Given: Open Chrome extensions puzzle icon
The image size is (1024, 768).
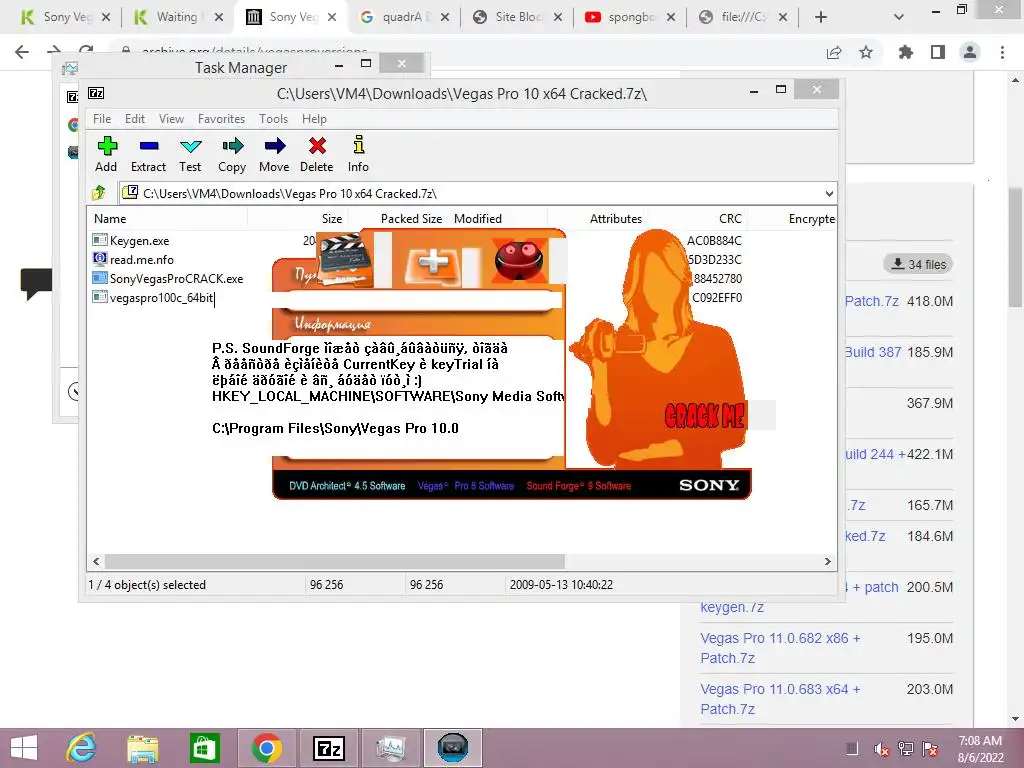Looking at the screenshot, I should 906,52.
